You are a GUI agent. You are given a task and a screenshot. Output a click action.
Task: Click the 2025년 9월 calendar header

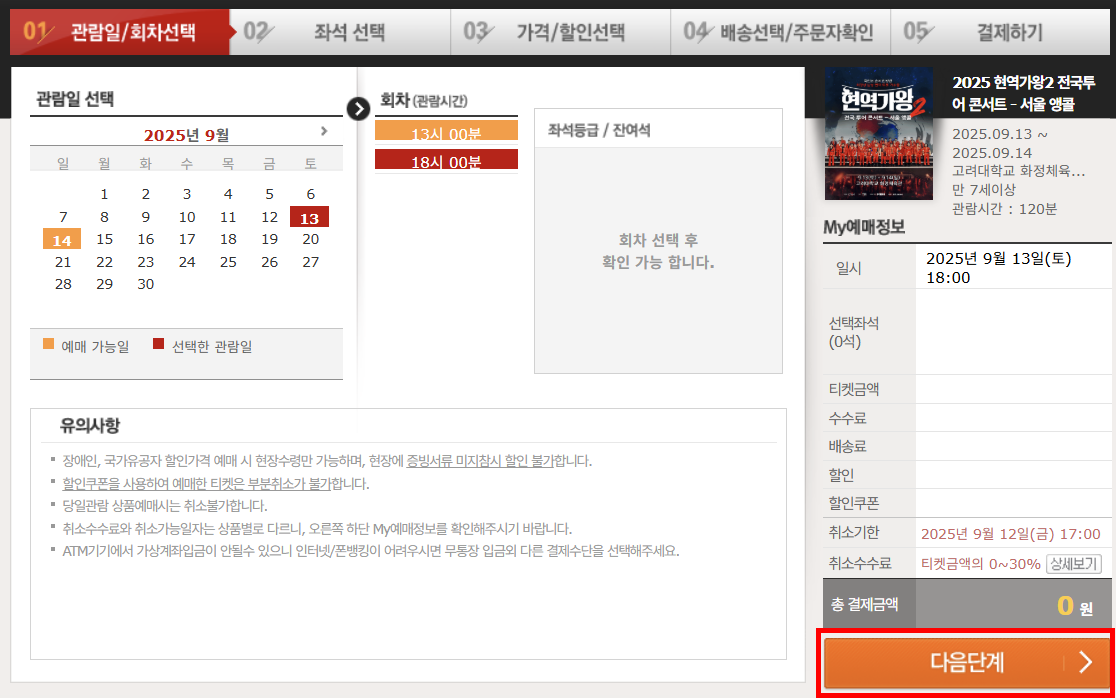[x=186, y=134]
